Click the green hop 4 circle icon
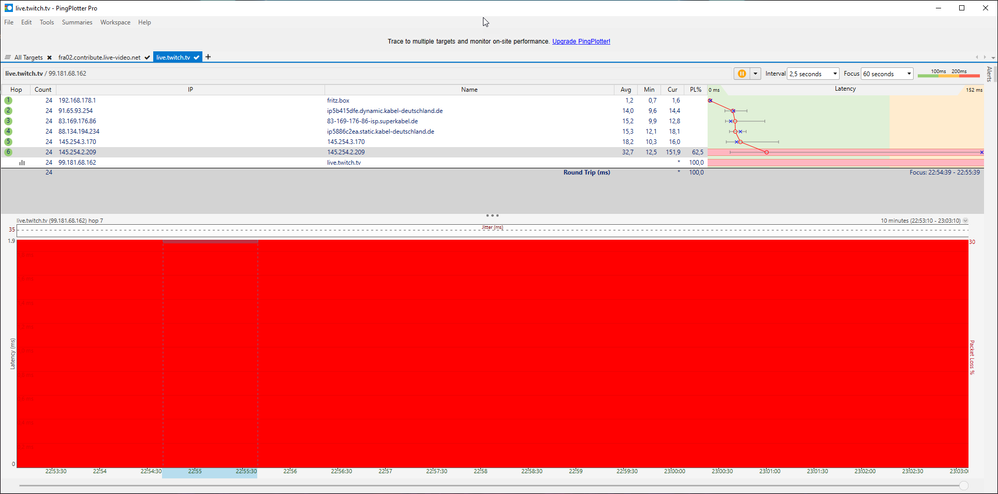Image resolution: width=998 pixels, height=494 pixels. coord(8,131)
